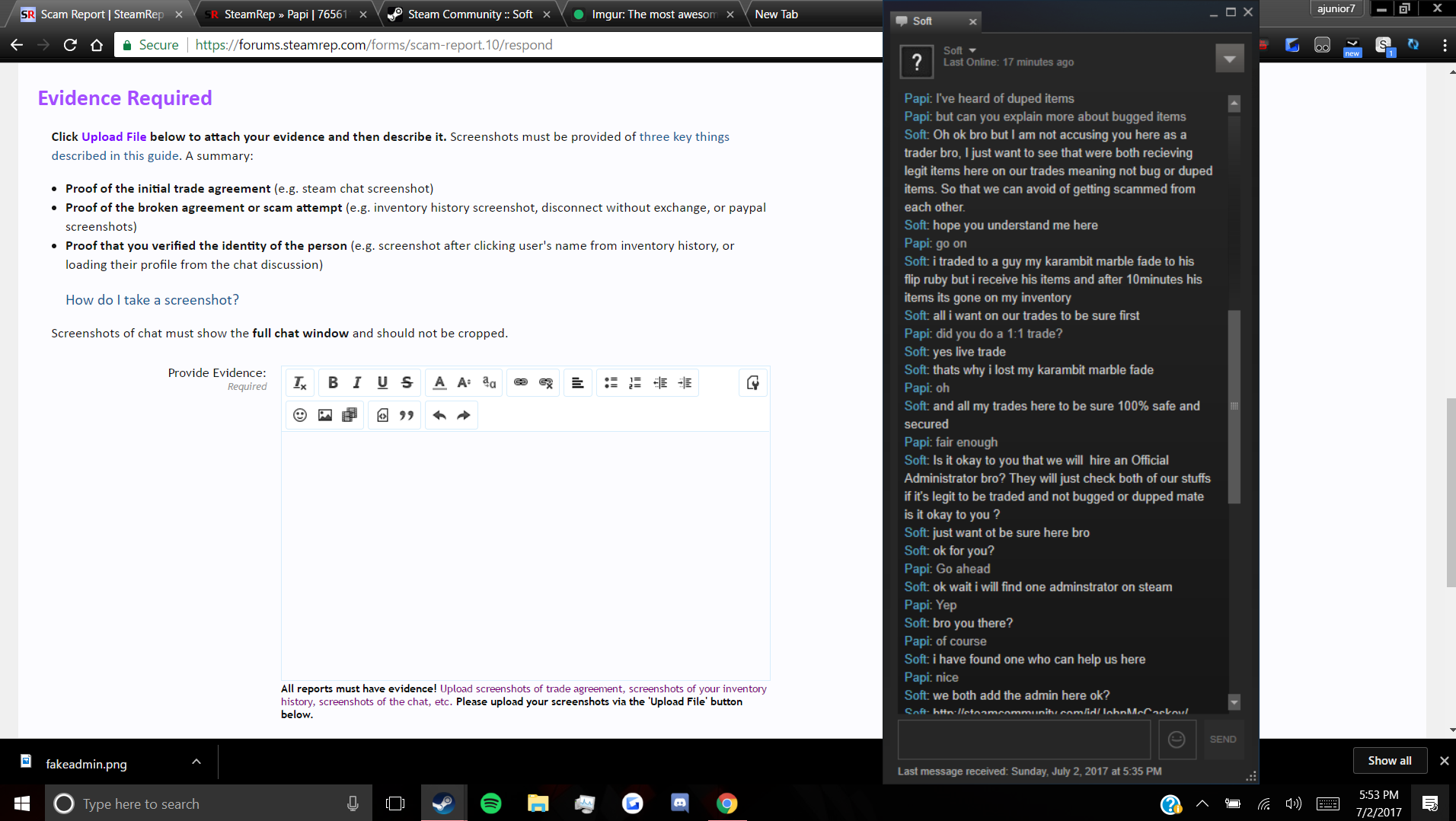This screenshot has width=1456, height=821.
Task: Click the browser back arrow
Action: tap(17, 45)
